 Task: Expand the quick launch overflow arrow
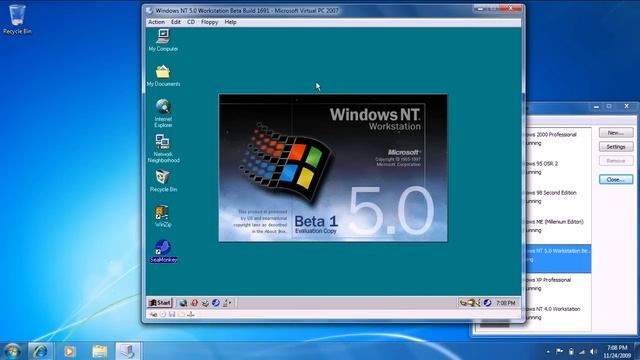tap(231, 303)
